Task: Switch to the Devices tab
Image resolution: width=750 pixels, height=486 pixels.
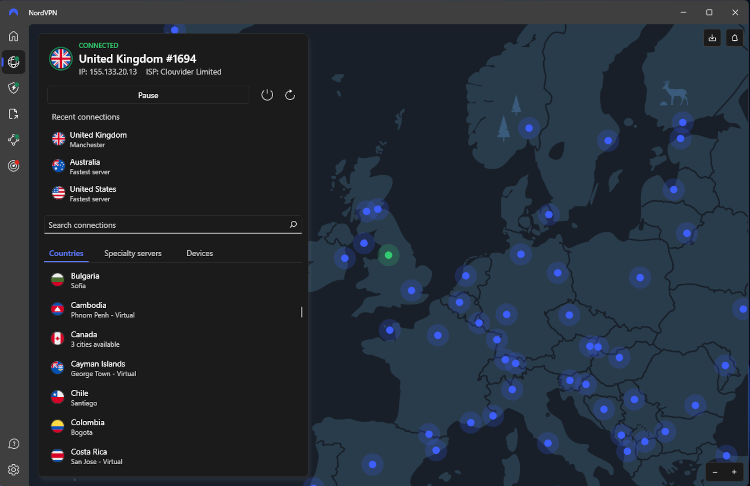Action: tap(199, 253)
